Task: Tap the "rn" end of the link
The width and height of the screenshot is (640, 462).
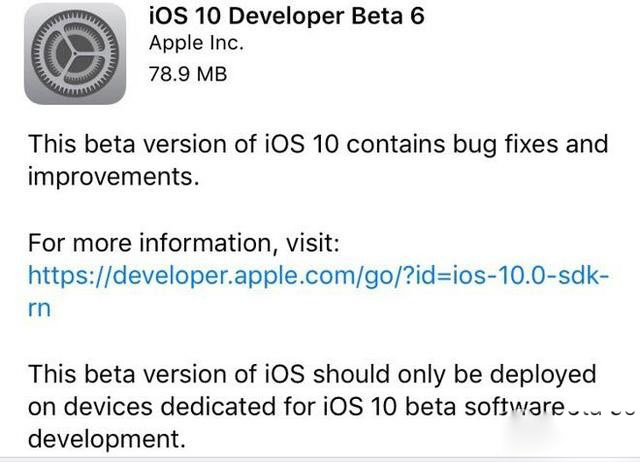Action: [x=39, y=308]
